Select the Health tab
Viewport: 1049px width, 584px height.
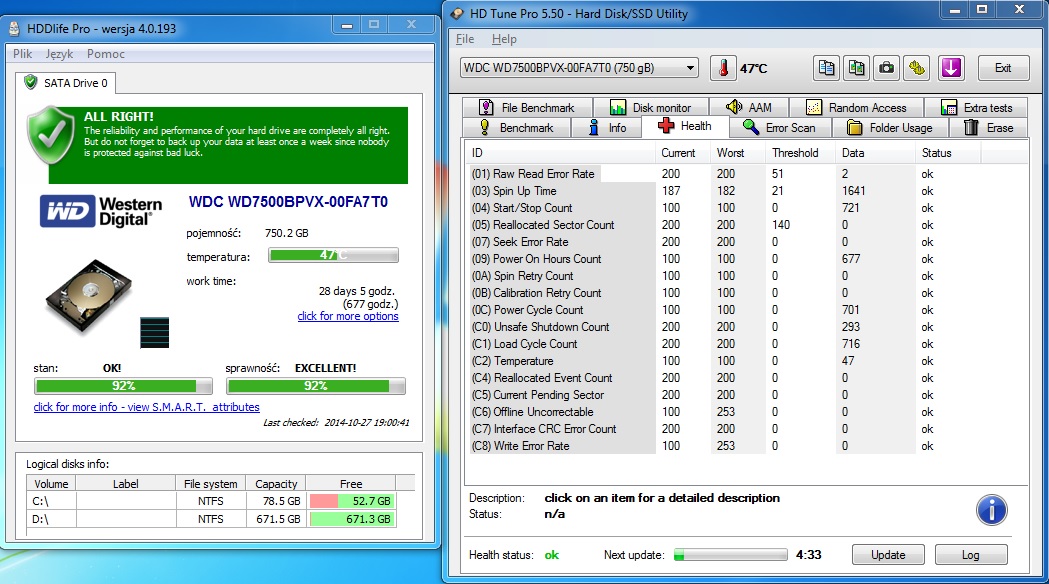click(x=685, y=126)
